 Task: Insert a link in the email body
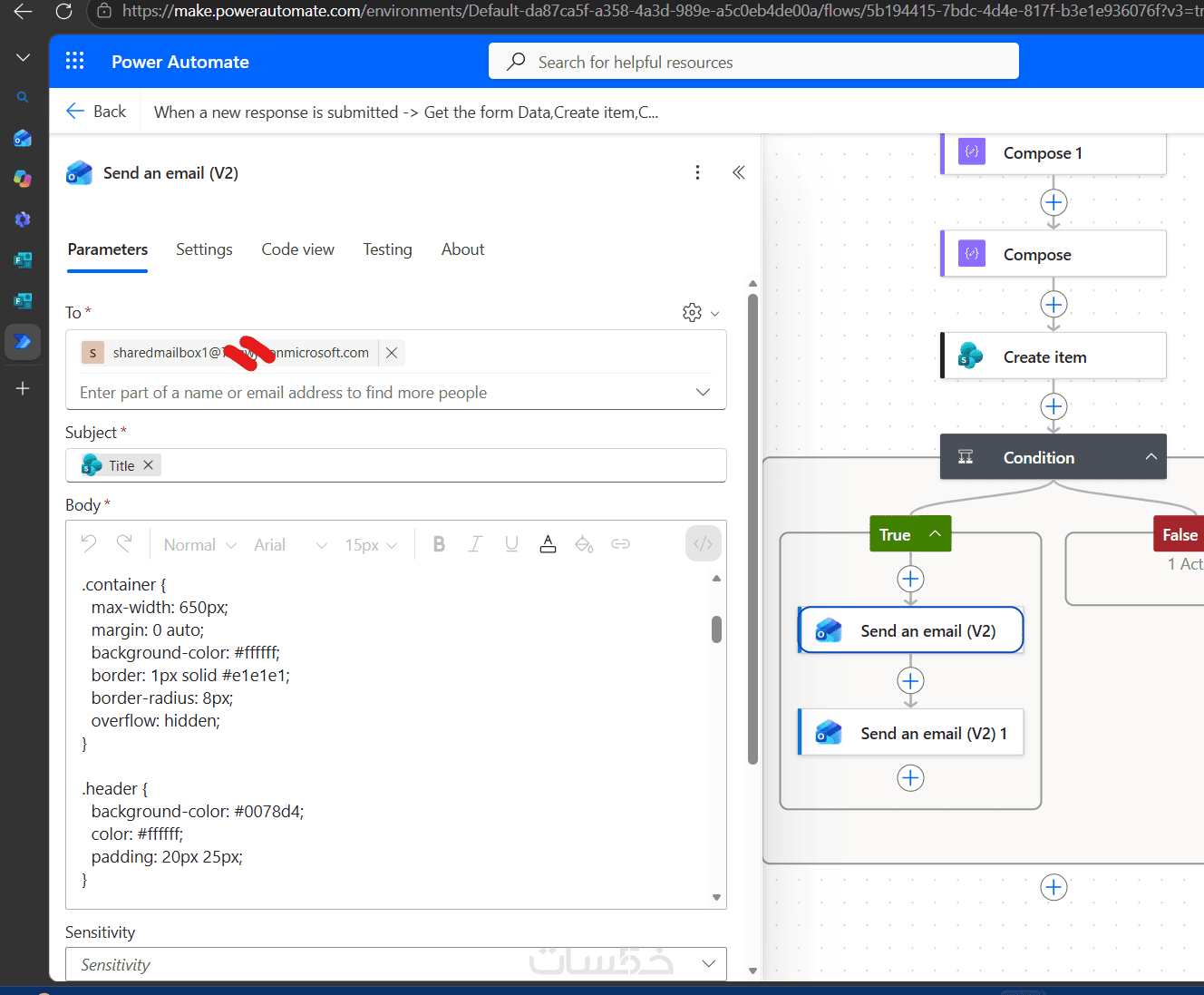coord(620,544)
